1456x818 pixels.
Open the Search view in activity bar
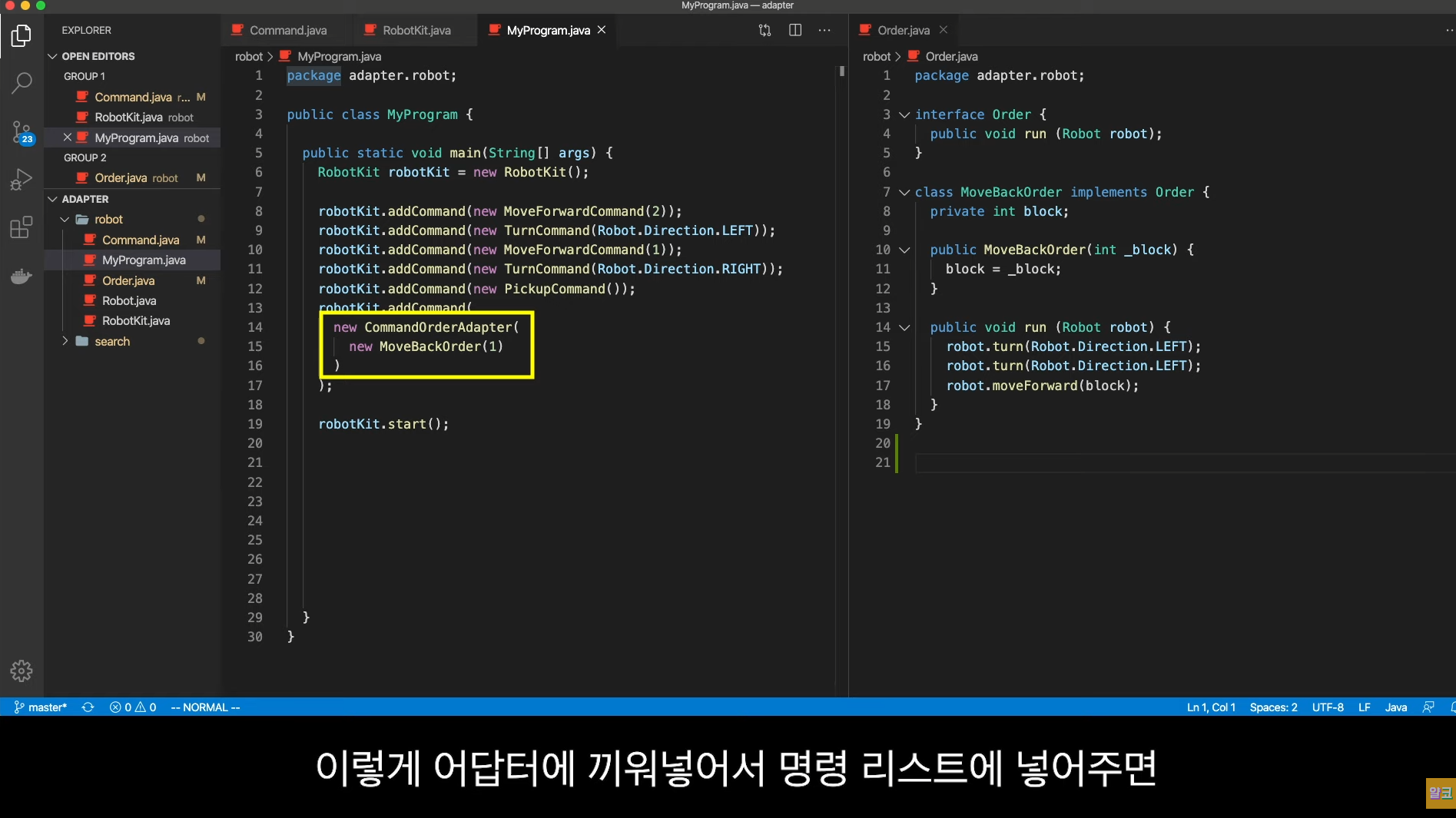[22, 83]
